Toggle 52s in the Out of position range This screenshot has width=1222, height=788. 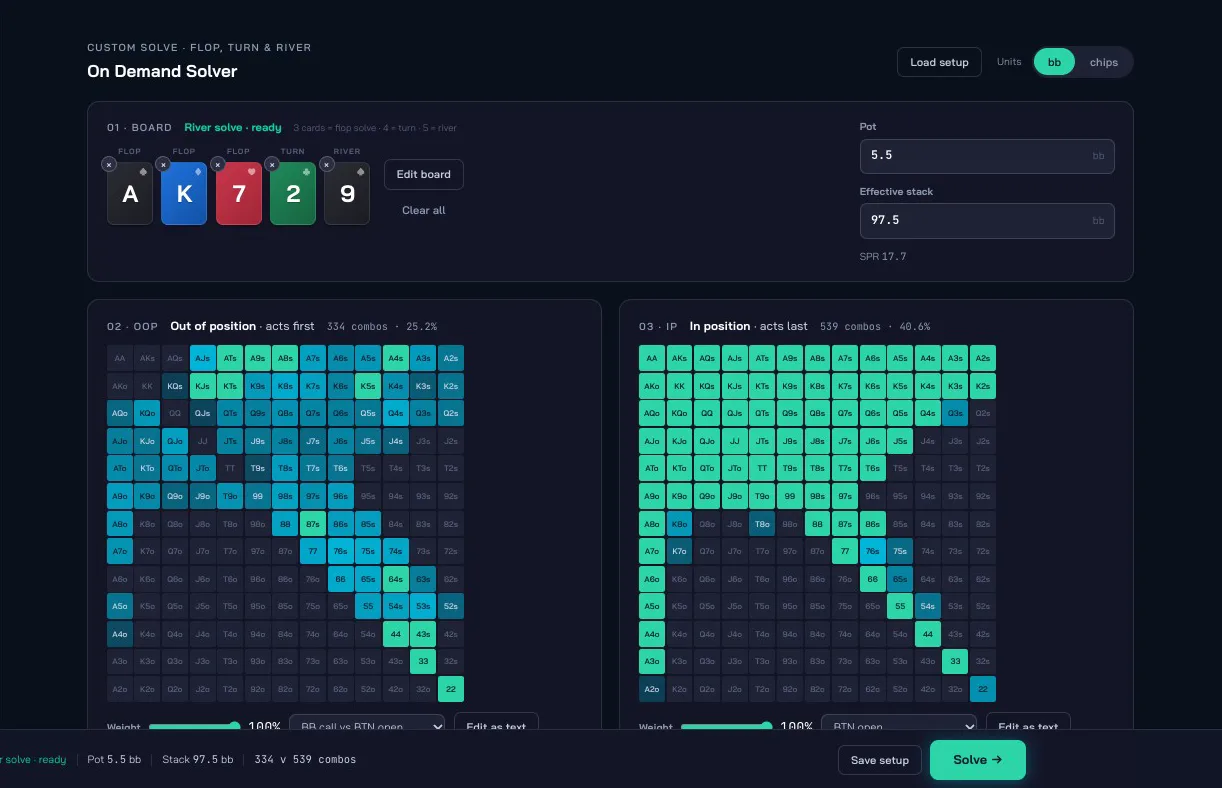click(451, 606)
